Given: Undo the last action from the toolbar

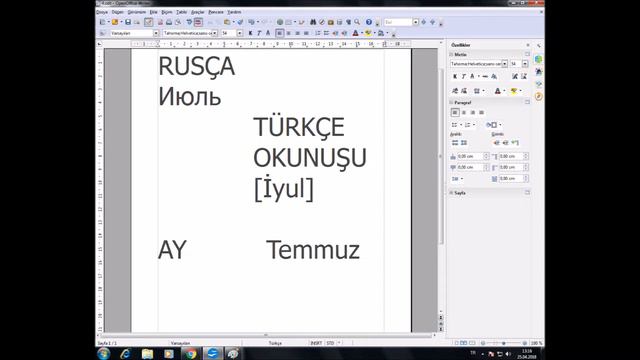Looking at the screenshot, I should (x=251, y=22).
